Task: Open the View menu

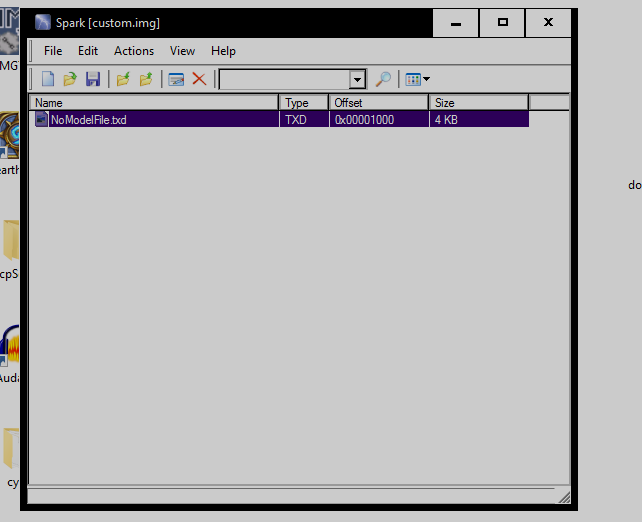Action: pyautogui.click(x=182, y=51)
